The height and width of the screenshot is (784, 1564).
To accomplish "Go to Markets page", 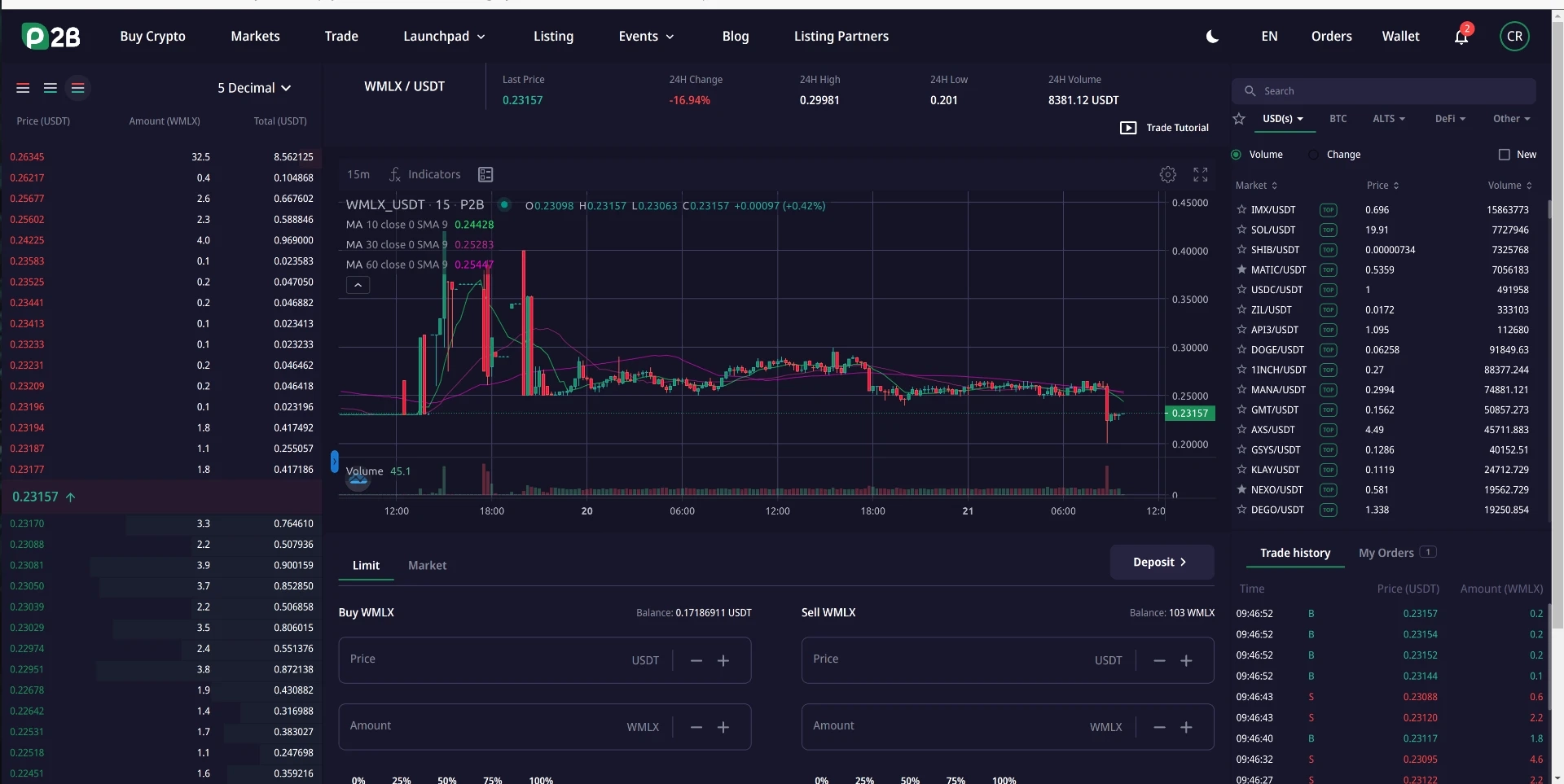I will (x=255, y=36).
